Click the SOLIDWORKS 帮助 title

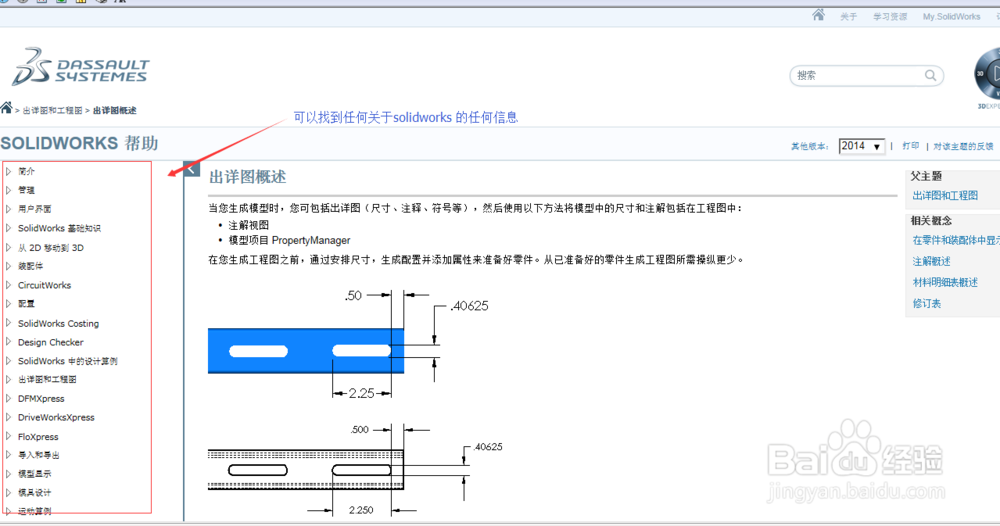coord(79,143)
